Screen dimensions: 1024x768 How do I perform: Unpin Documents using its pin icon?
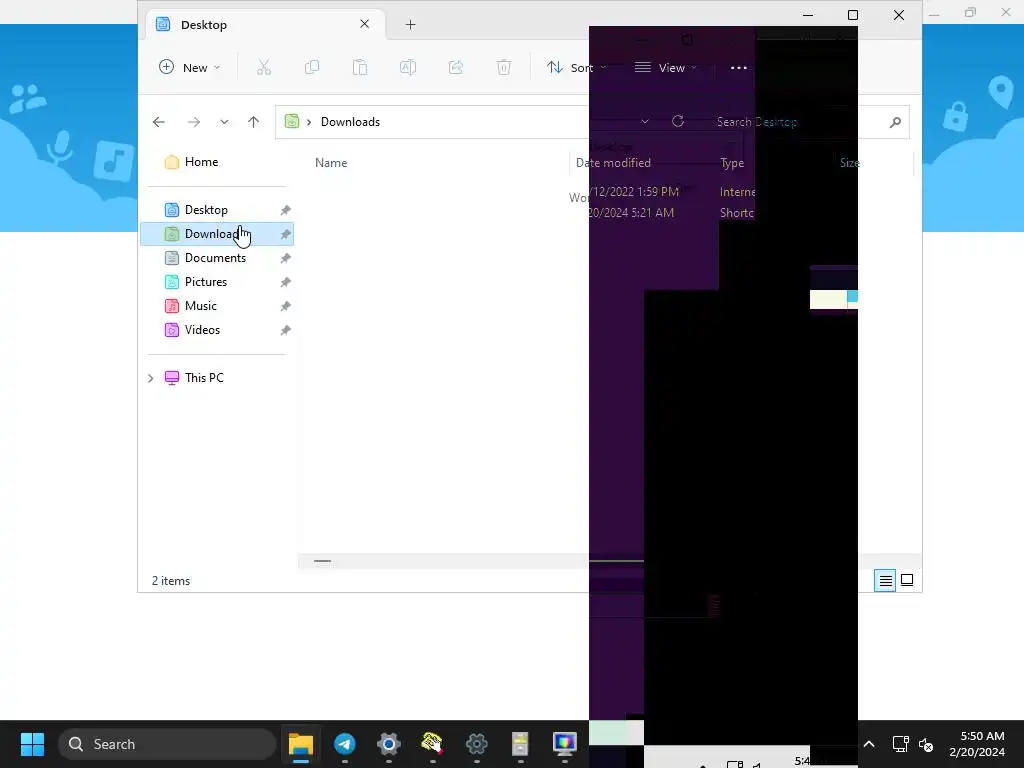[x=285, y=259]
